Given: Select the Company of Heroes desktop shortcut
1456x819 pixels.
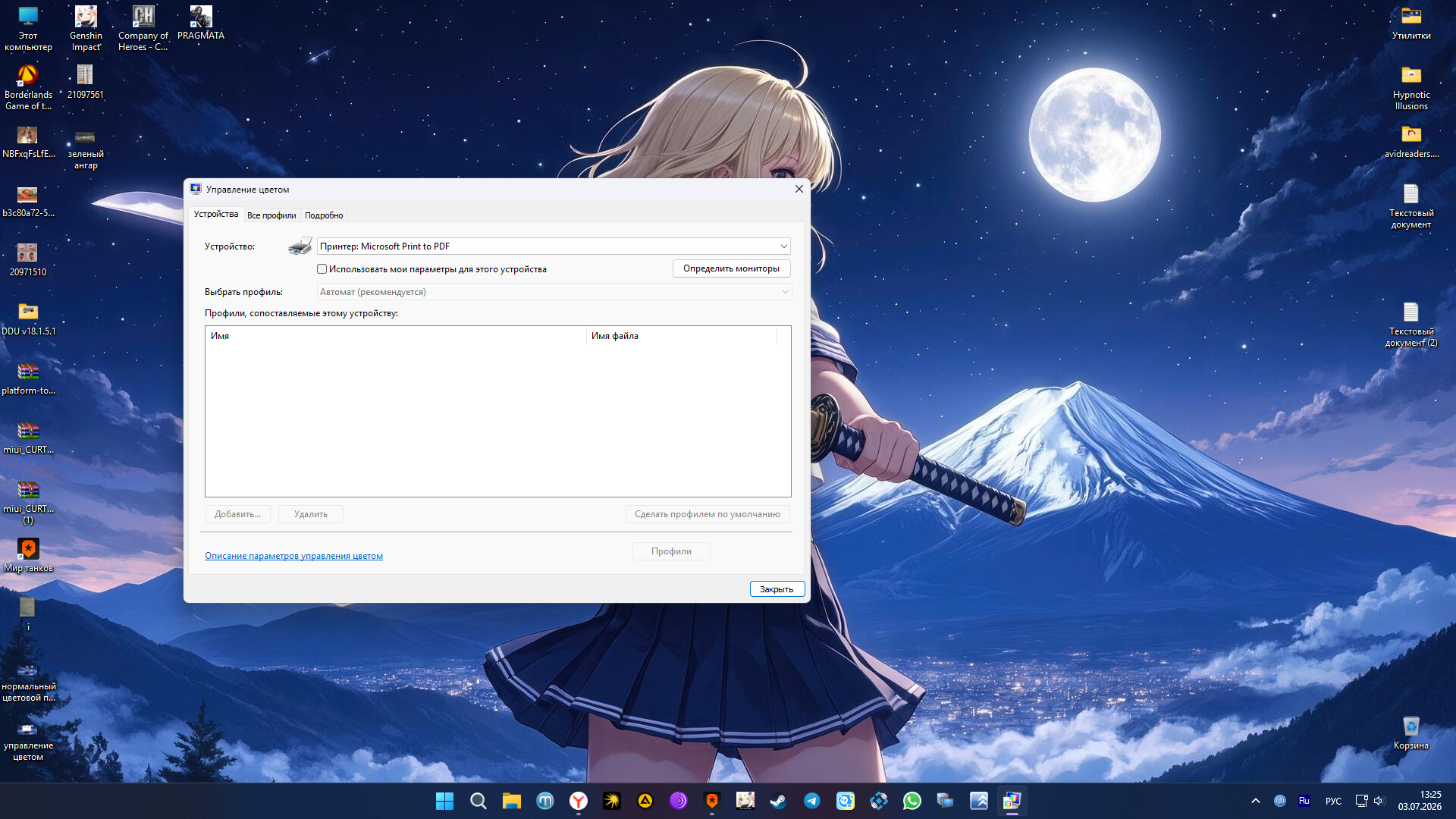Looking at the screenshot, I should click(143, 29).
